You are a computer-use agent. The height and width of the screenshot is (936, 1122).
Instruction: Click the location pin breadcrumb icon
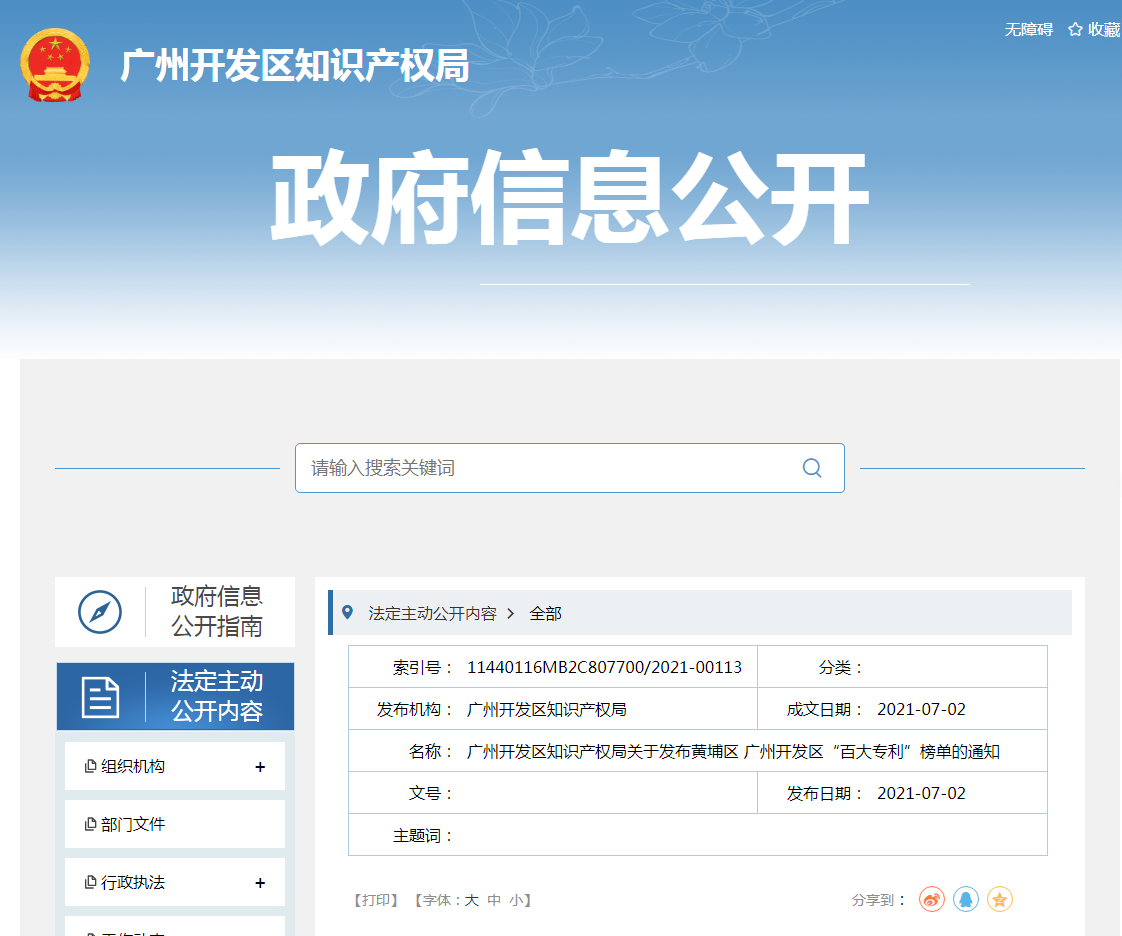pyautogui.click(x=347, y=613)
